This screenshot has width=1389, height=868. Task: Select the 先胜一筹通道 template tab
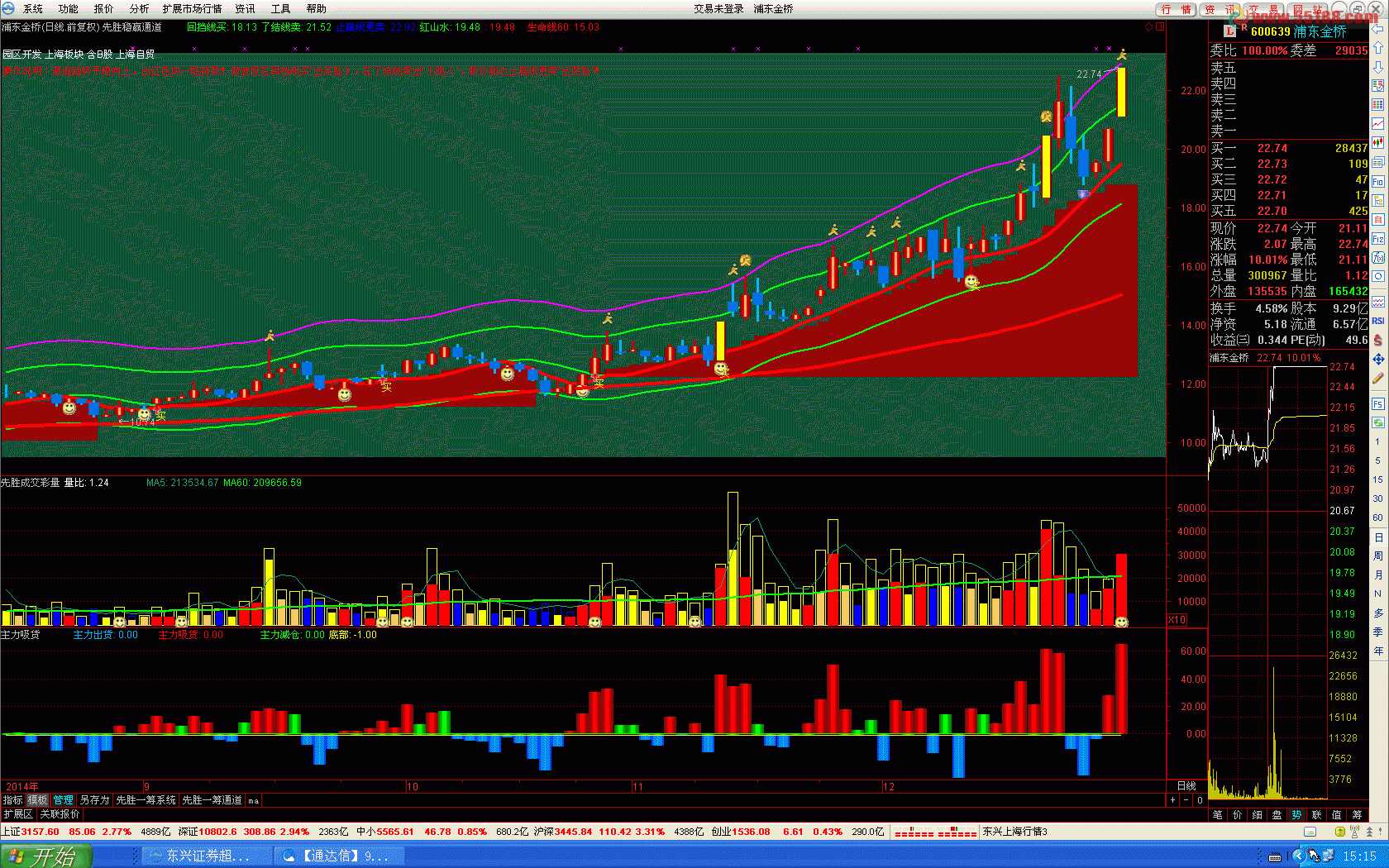(212, 800)
